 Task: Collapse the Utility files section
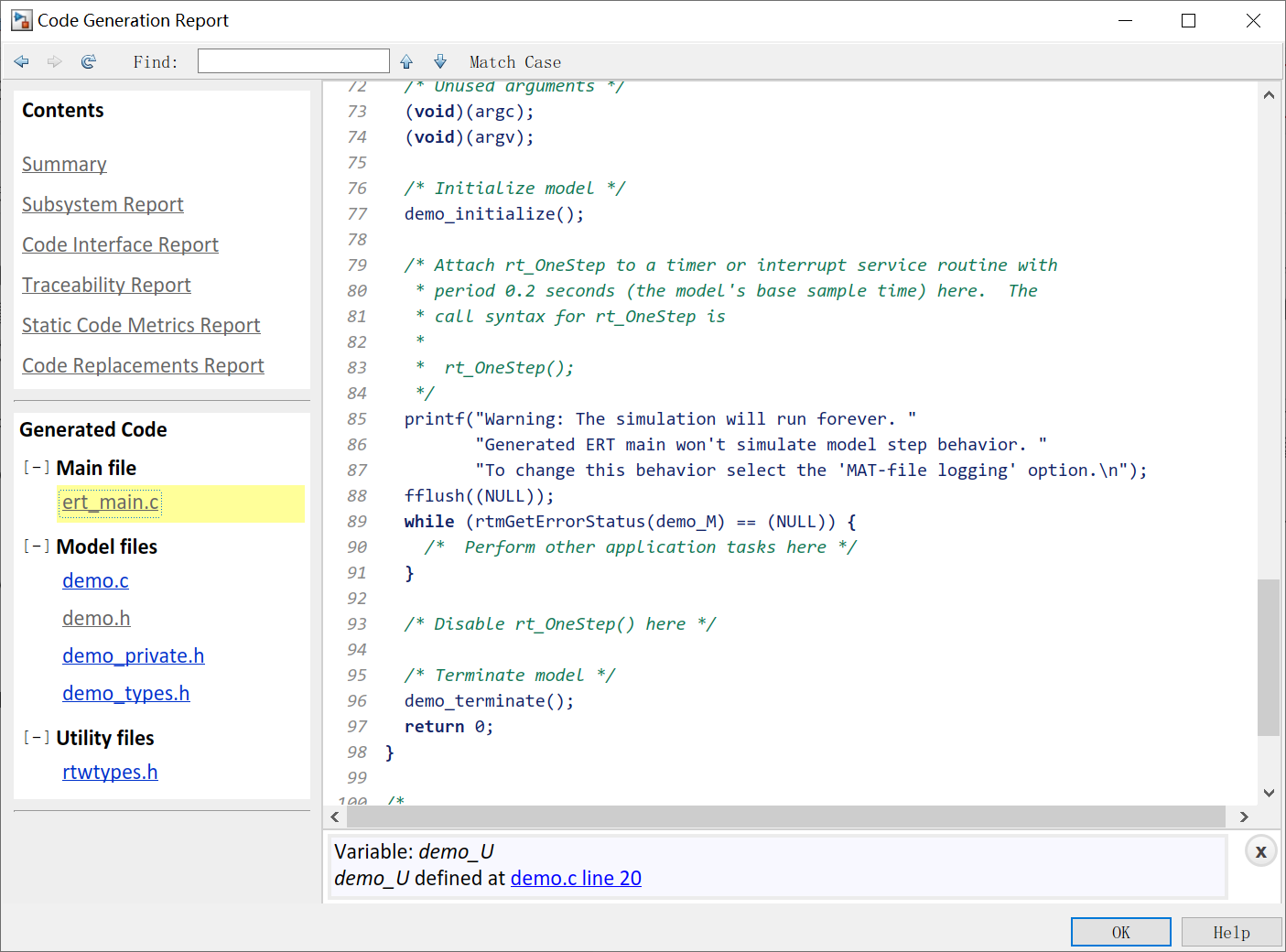click(x=37, y=738)
